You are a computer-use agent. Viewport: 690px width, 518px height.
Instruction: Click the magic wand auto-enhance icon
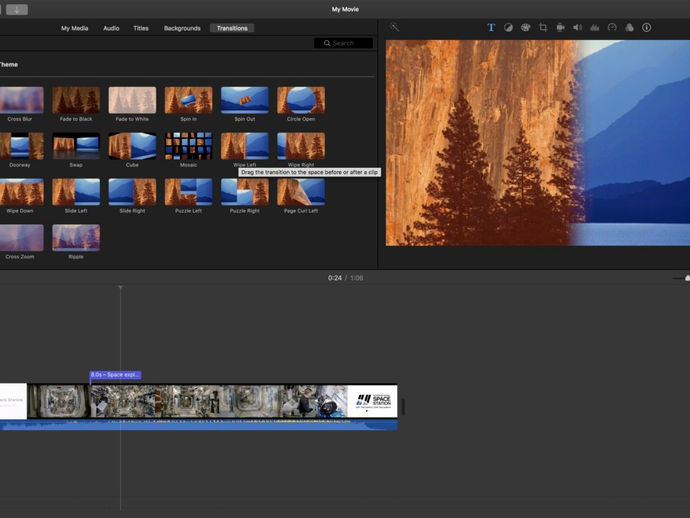395,28
